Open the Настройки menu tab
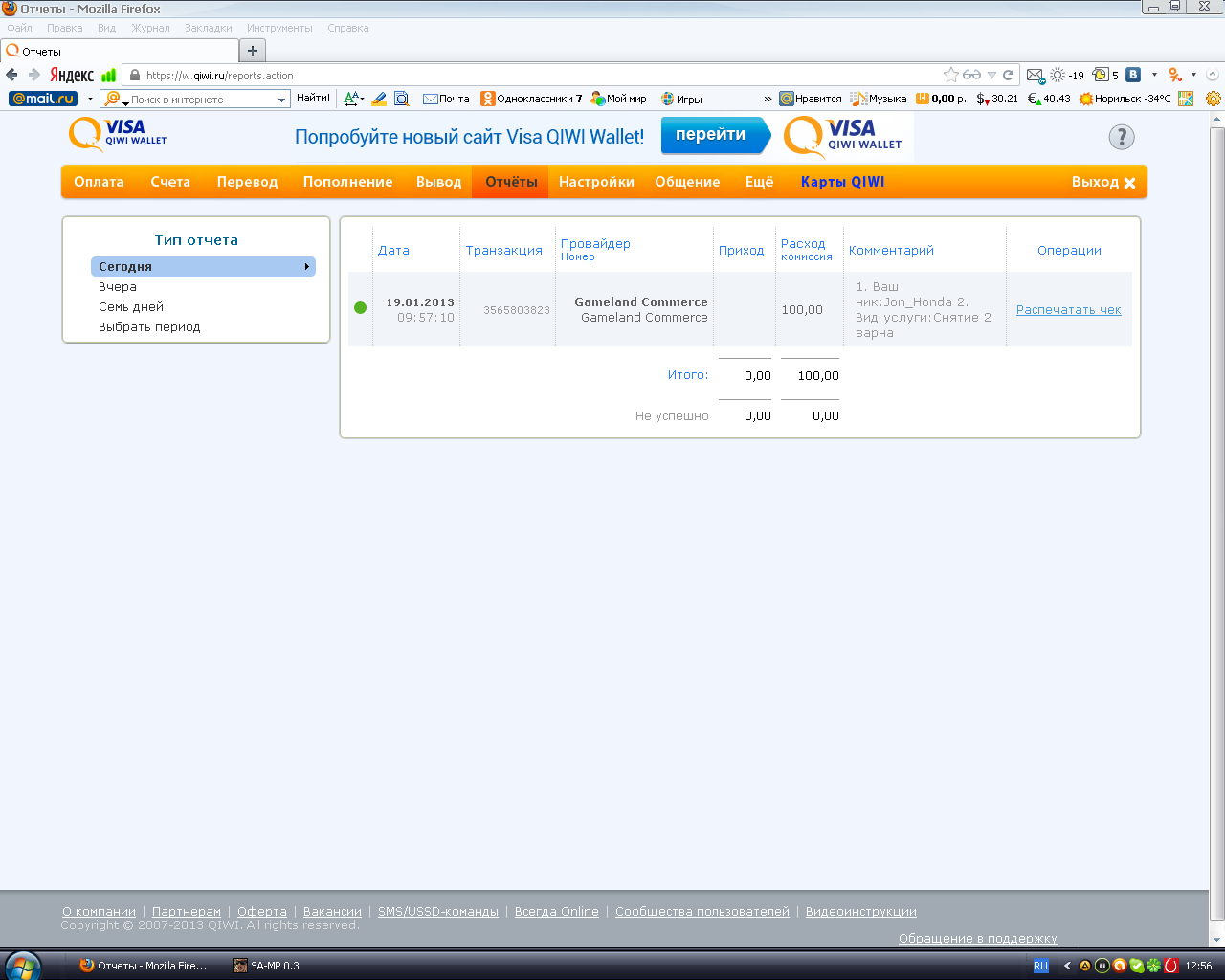 (x=596, y=182)
